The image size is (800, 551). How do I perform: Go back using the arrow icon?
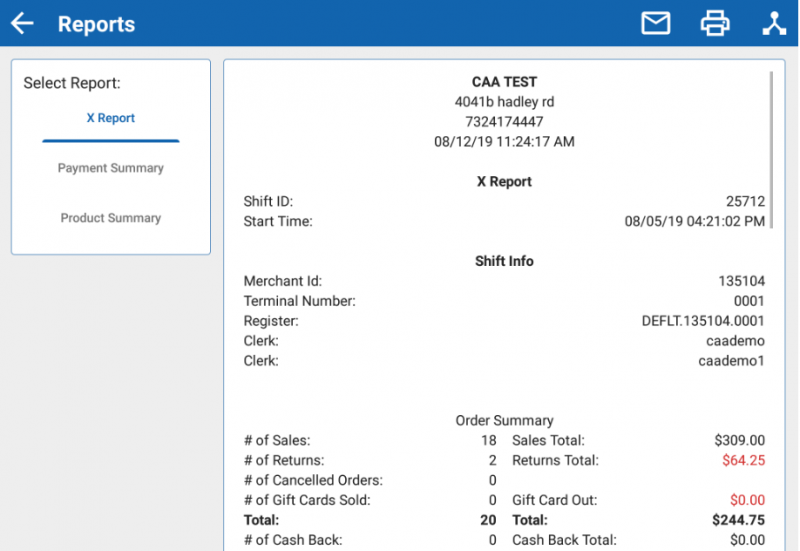[x=22, y=24]
